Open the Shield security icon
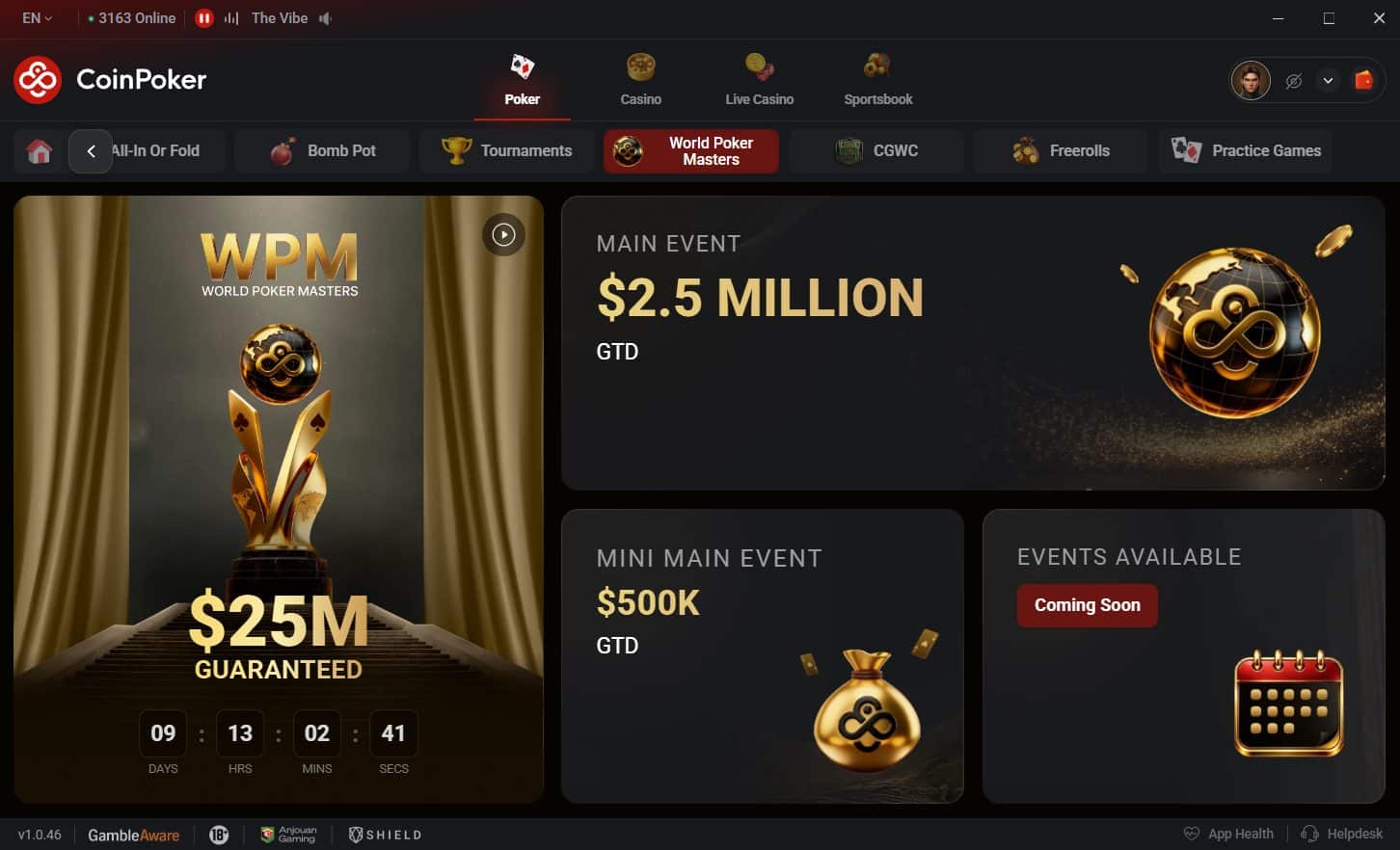The image size is (1400, 850). tap(385, 835)
